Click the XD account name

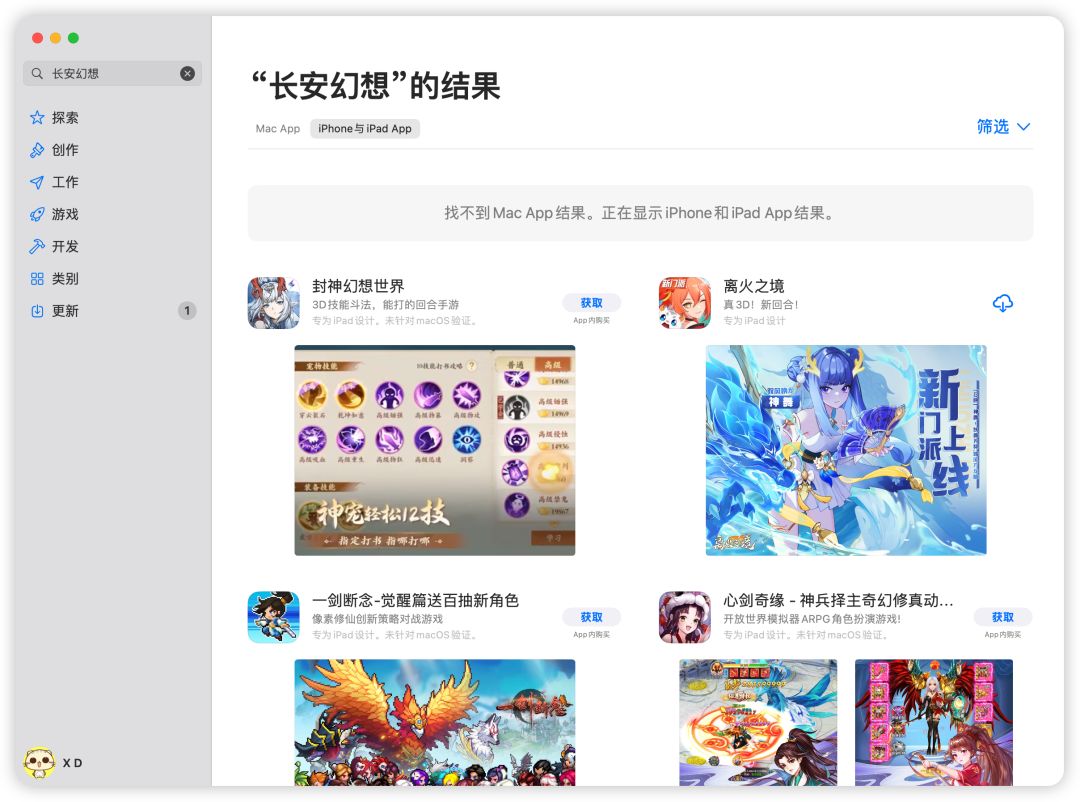[x=72, y=763]
